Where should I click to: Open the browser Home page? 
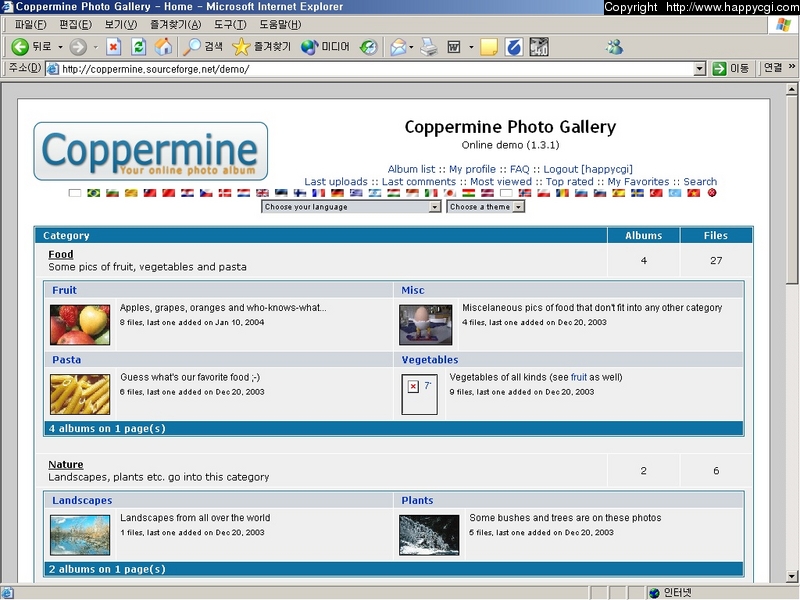coord(163,47)
